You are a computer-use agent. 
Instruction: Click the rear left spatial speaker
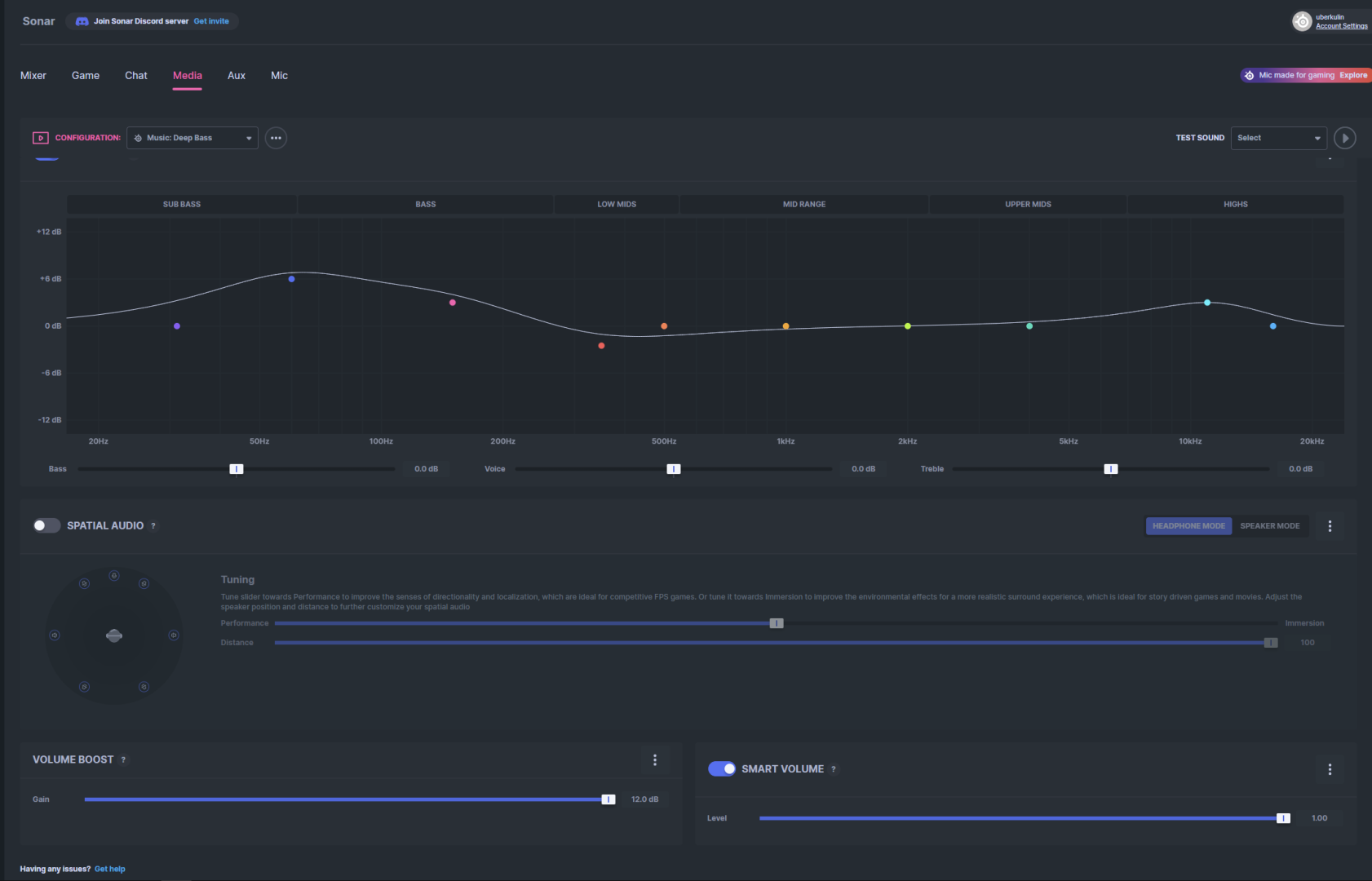point(84,687)
